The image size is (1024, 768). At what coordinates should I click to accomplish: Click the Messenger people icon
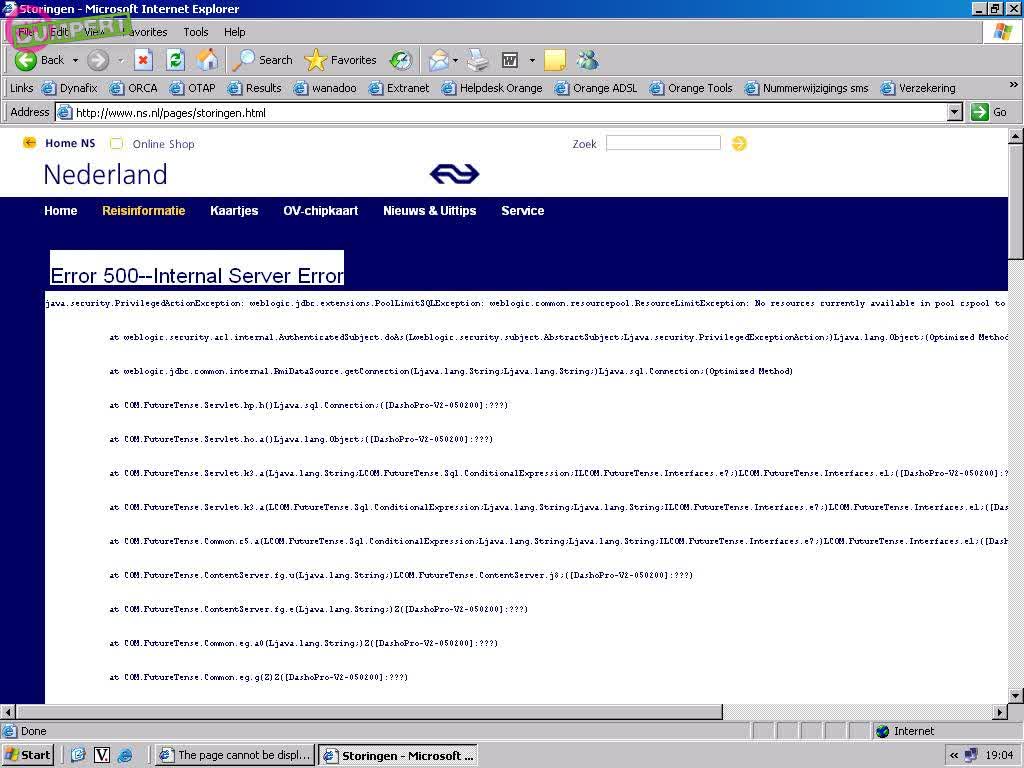click(x=587, y=60)
